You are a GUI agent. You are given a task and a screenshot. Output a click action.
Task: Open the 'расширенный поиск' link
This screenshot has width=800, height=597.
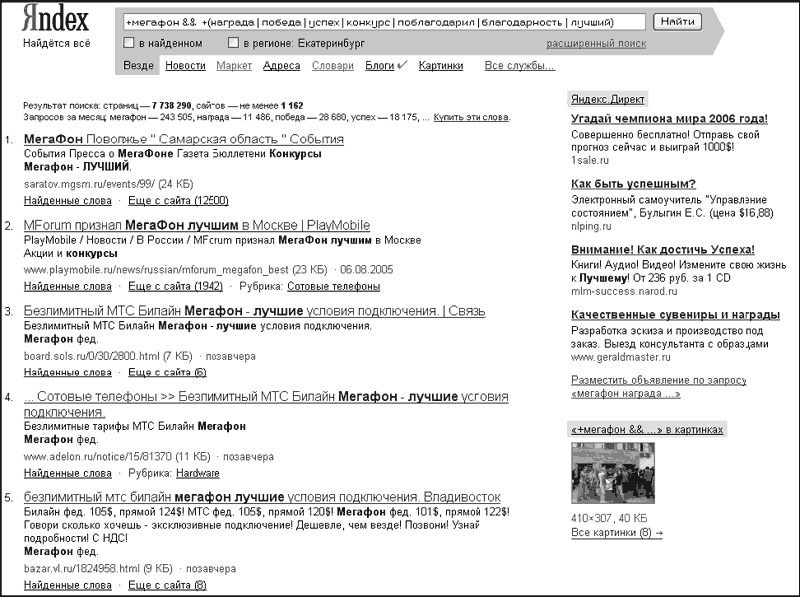(596, 44)
